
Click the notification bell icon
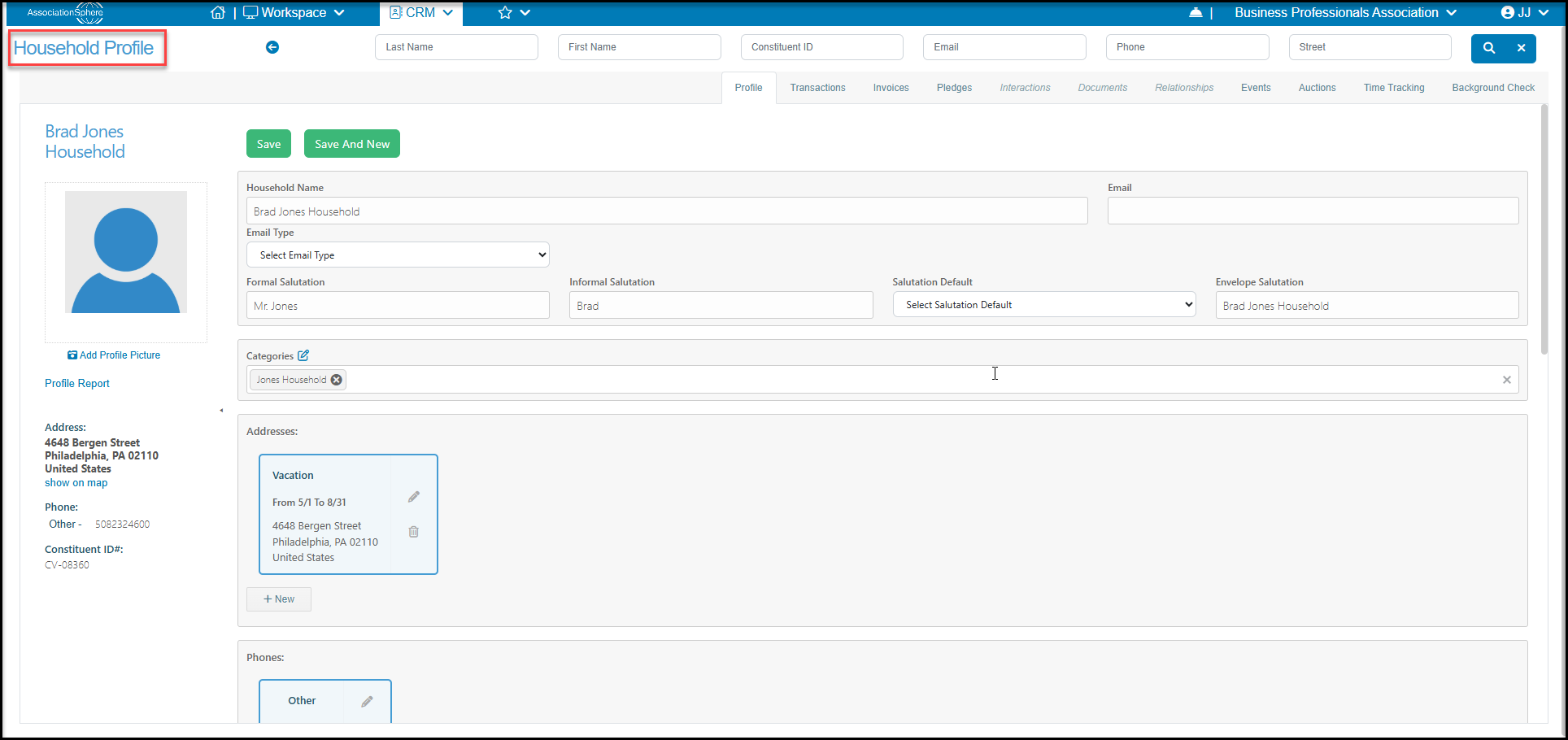point(1196,12)
